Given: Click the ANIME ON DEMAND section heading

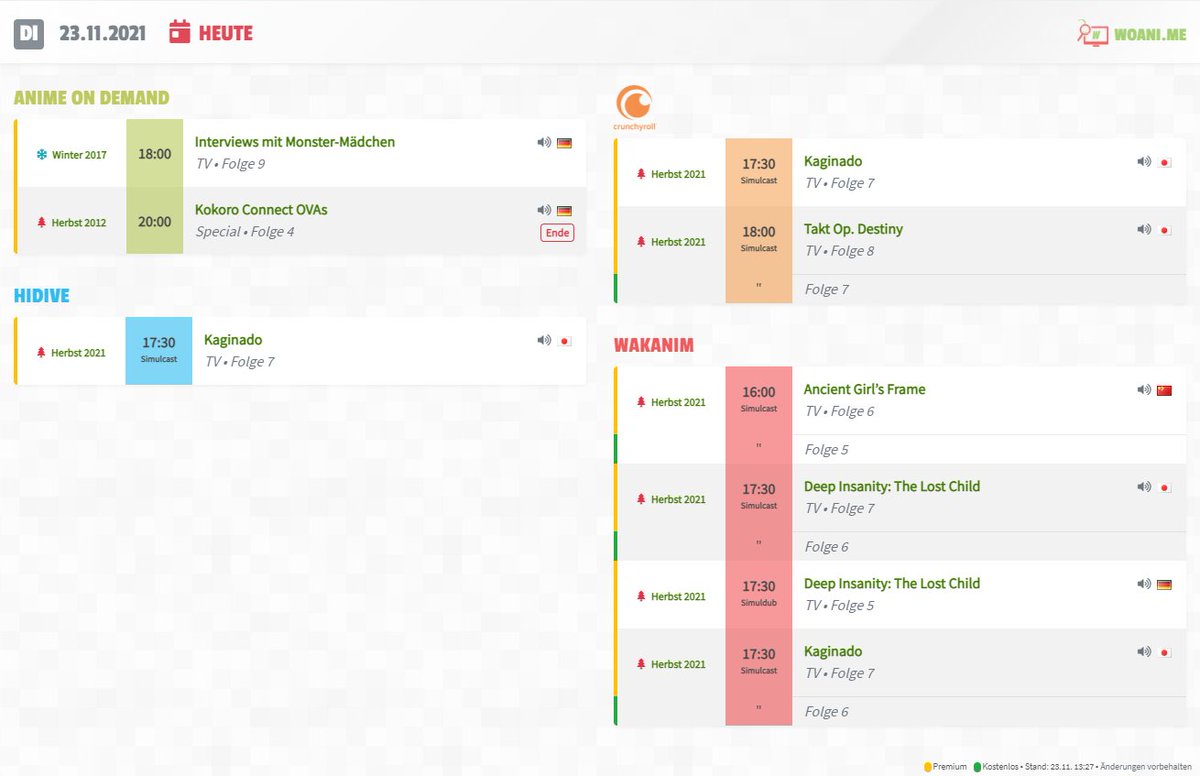Looking at the screenshot, I should point(91,97).
